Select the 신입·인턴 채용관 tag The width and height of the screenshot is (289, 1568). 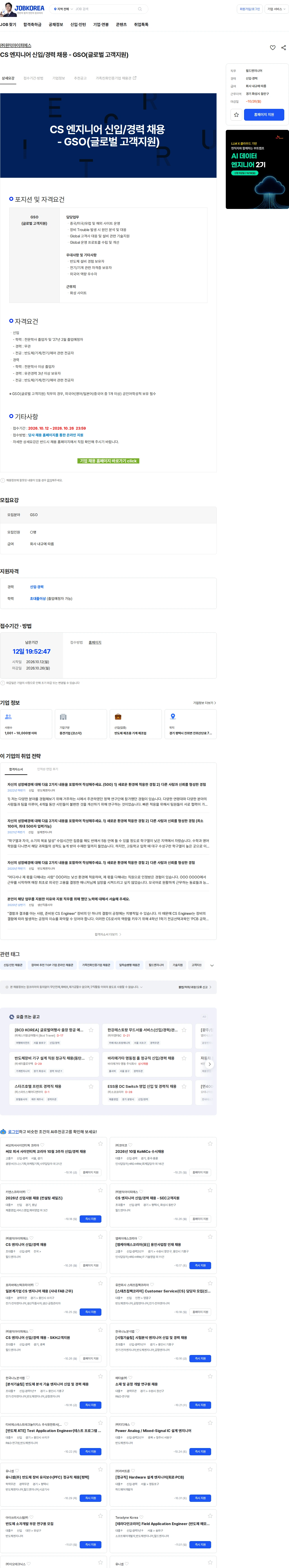13,965
